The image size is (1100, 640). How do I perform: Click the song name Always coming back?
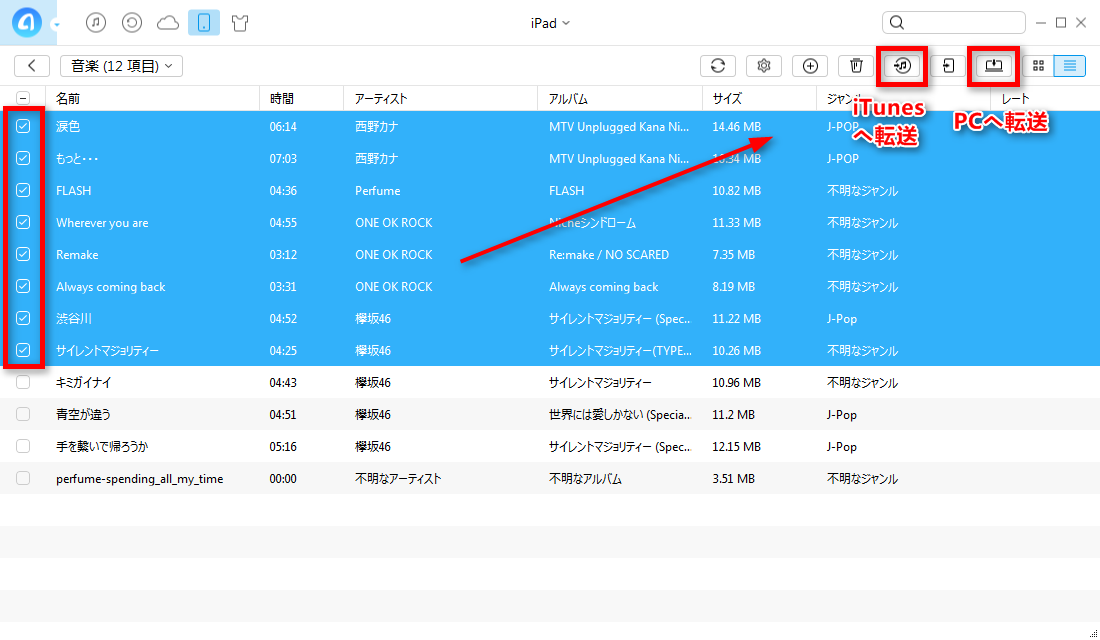click(111, 287)
